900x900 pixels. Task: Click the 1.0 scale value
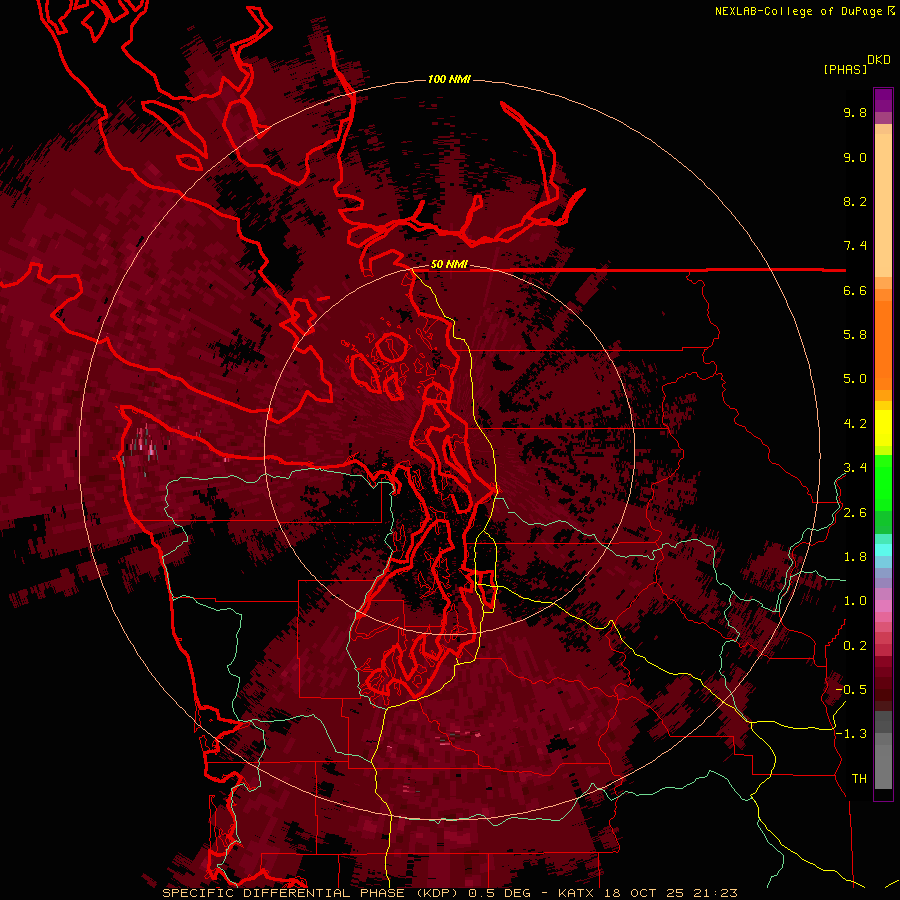pos(855,601)
